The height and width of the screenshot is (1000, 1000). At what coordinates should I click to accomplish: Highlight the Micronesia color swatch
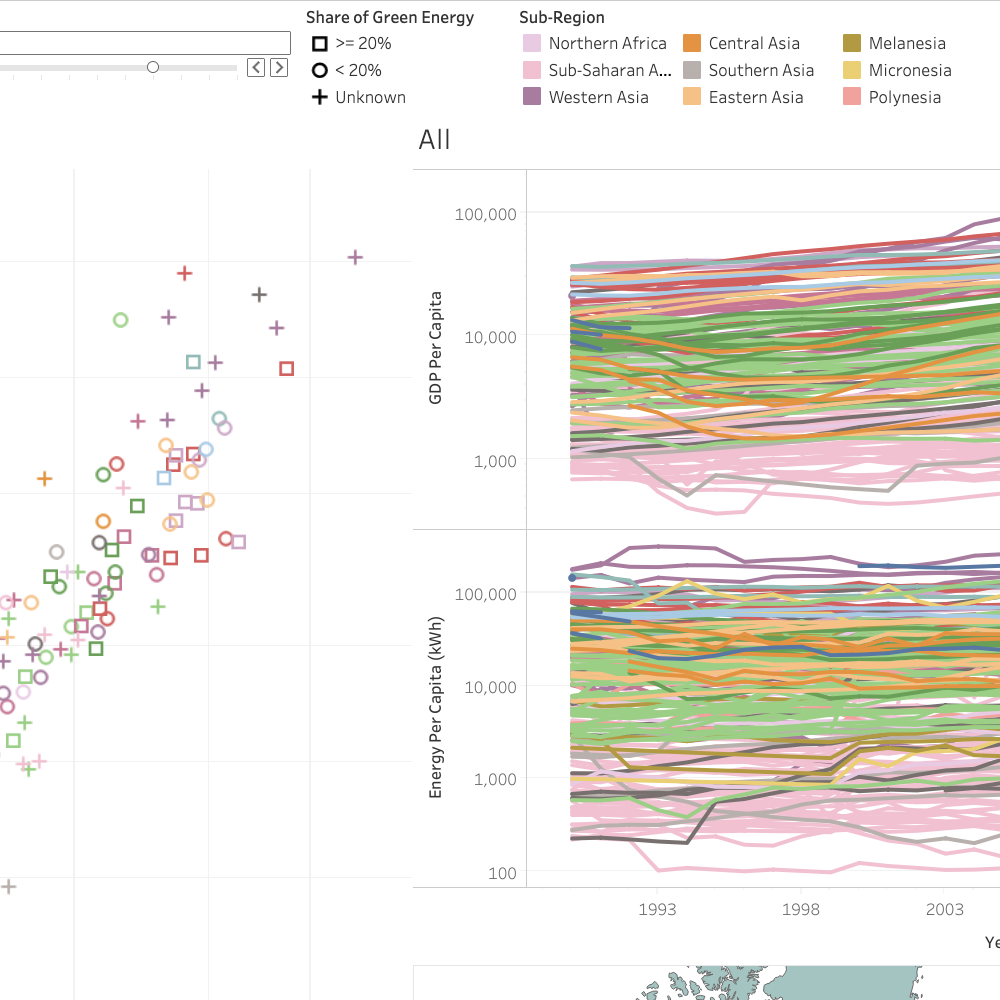point(852,70)
